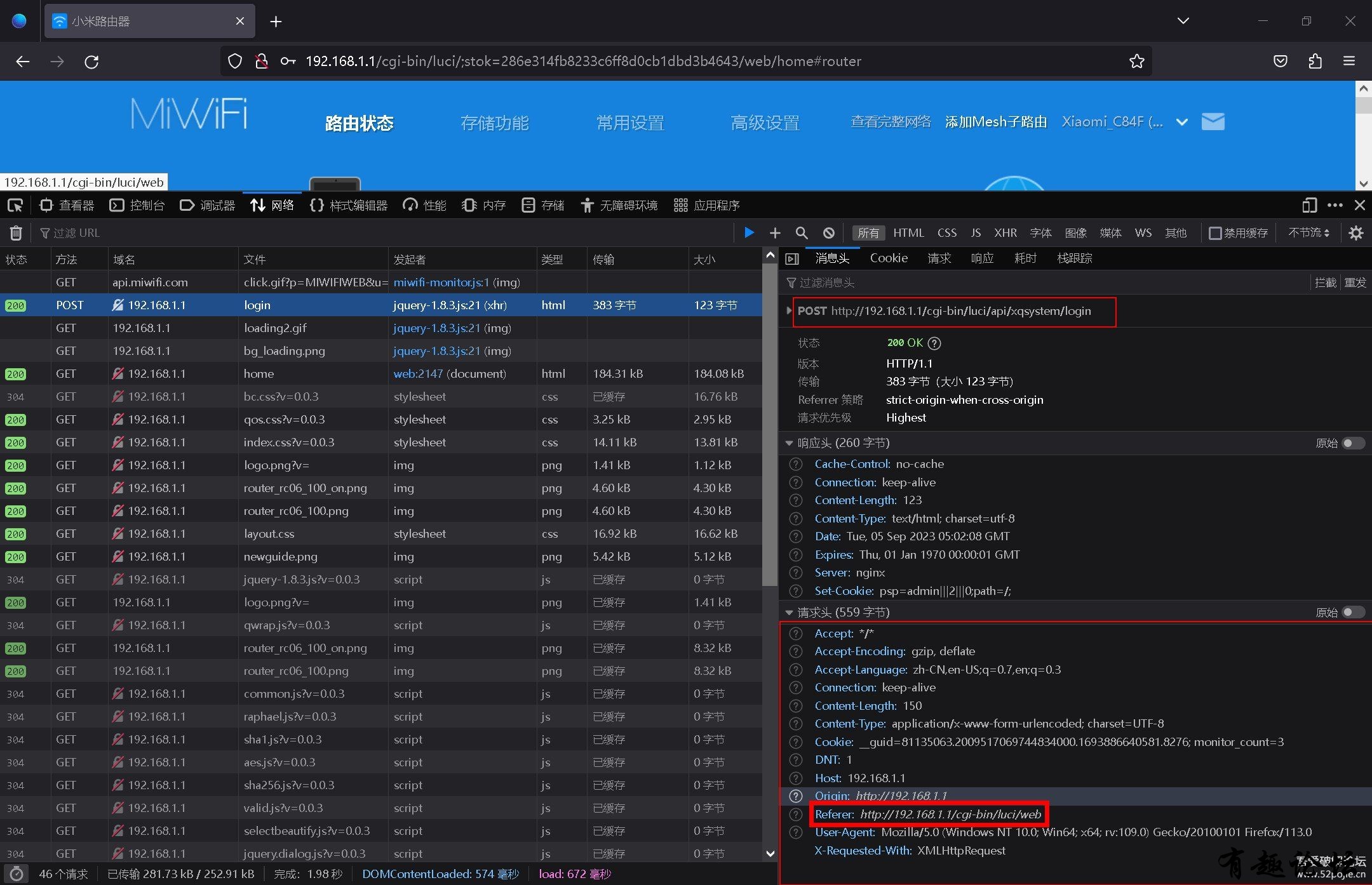This screenshot has height=885, width=1372.
Task: Click help icon beside Set-Cookie header
Action: coord(795,591)
